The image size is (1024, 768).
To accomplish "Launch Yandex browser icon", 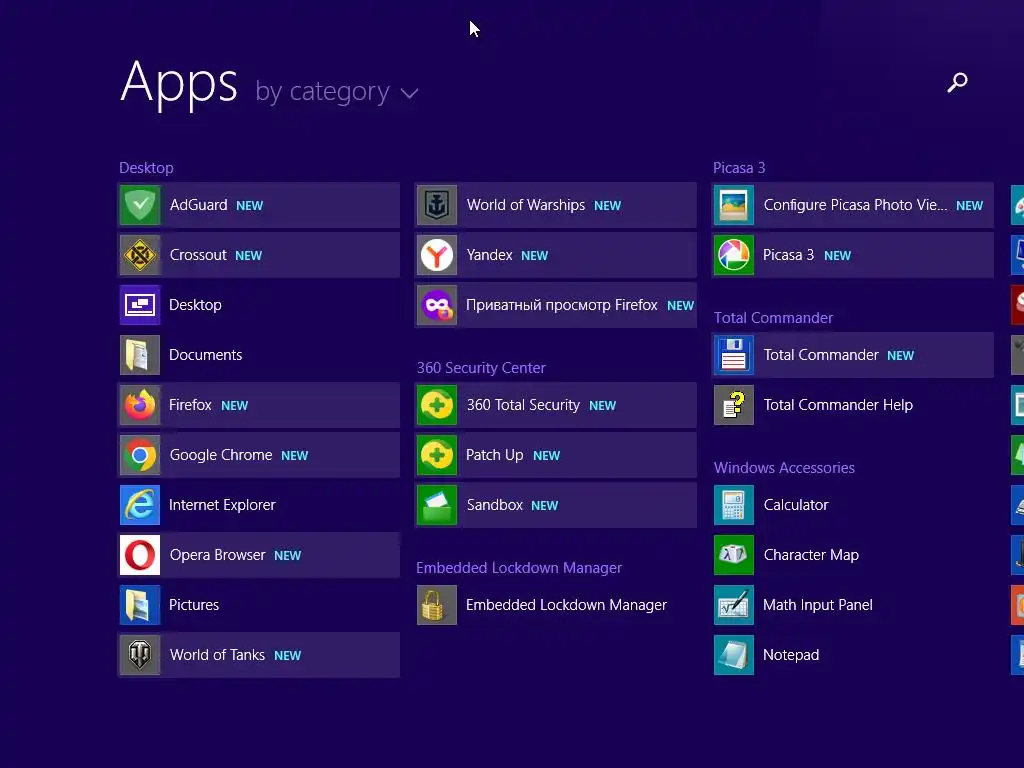I will click(x=437, y=255).
